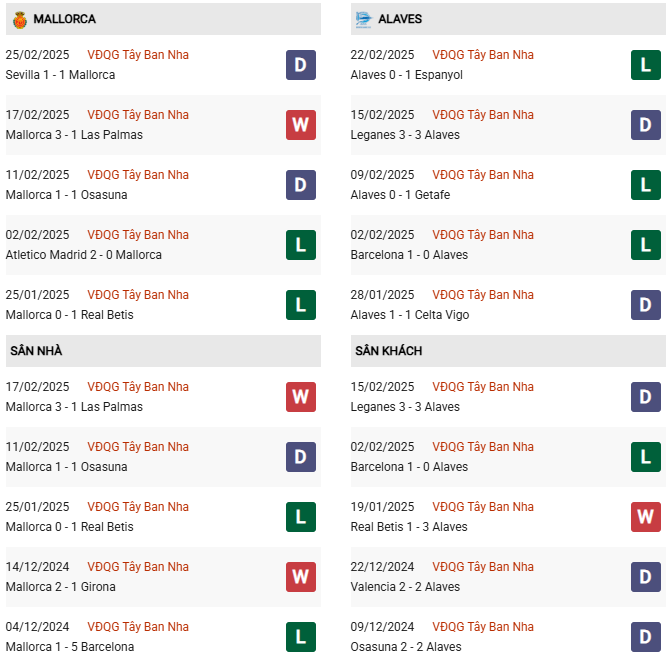Click the red W badge beside 17/02/2025 Mallorca form row
Viewport: 666px width, 659px height.
click(300, 125)
